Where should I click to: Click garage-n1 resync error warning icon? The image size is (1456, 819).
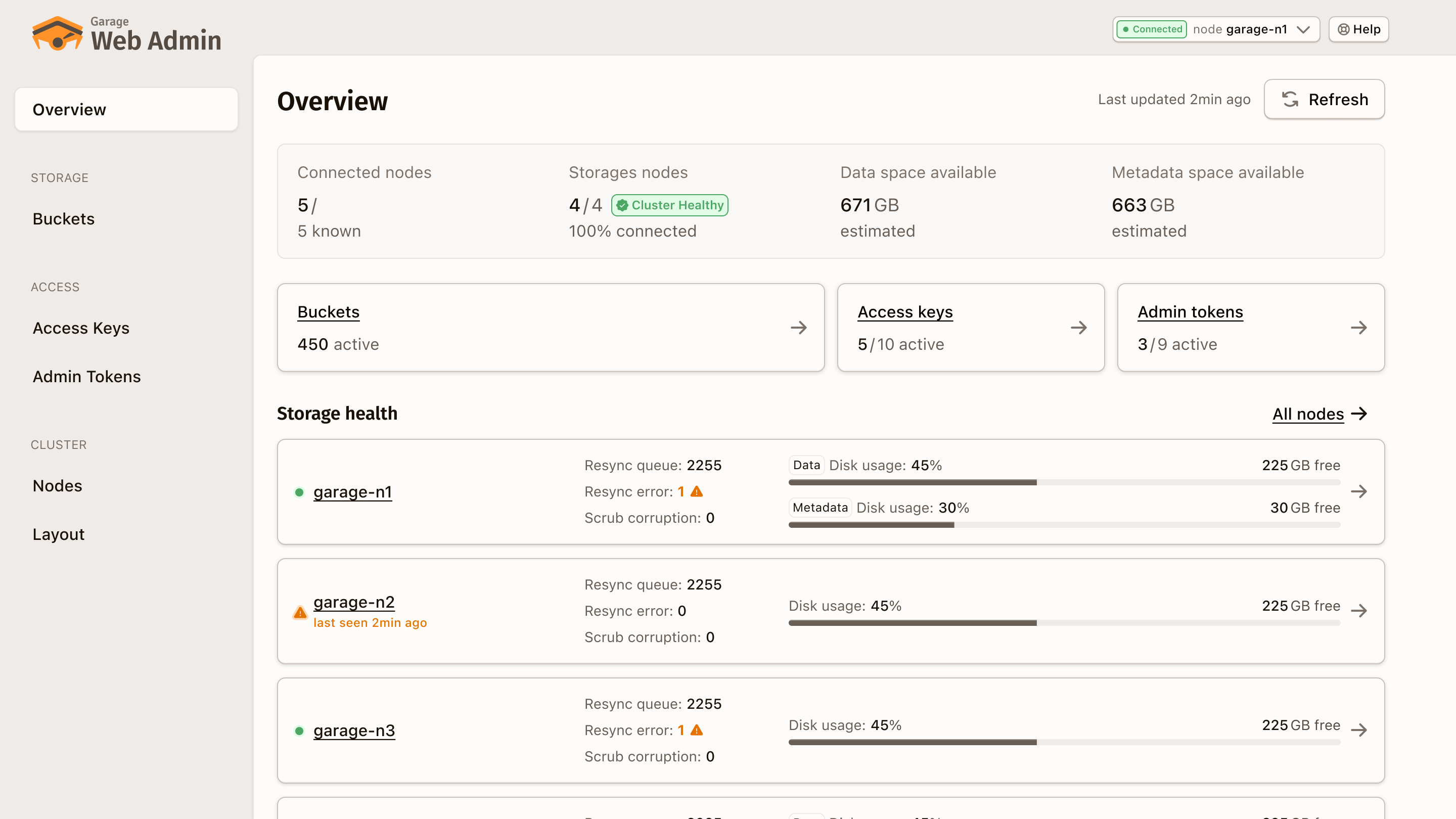(x=697, y=491)
